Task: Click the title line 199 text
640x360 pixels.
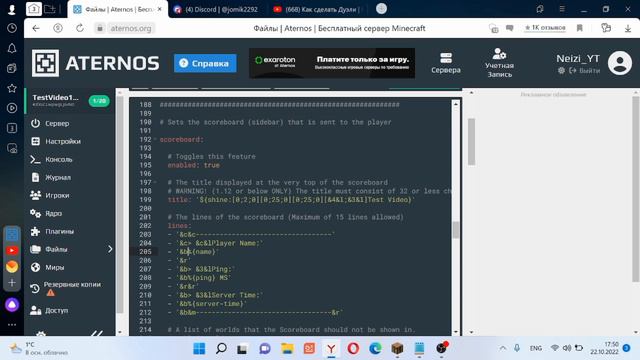Action: [x=291, y=200]
